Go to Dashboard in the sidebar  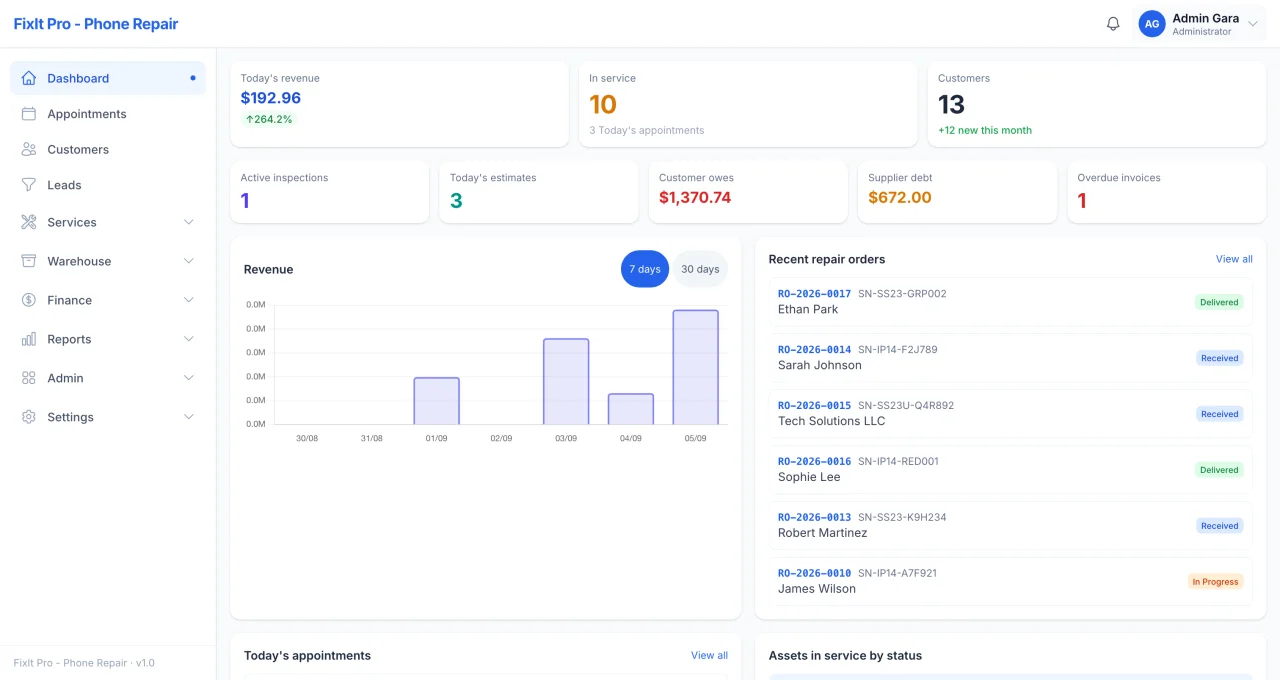point(108,78)
